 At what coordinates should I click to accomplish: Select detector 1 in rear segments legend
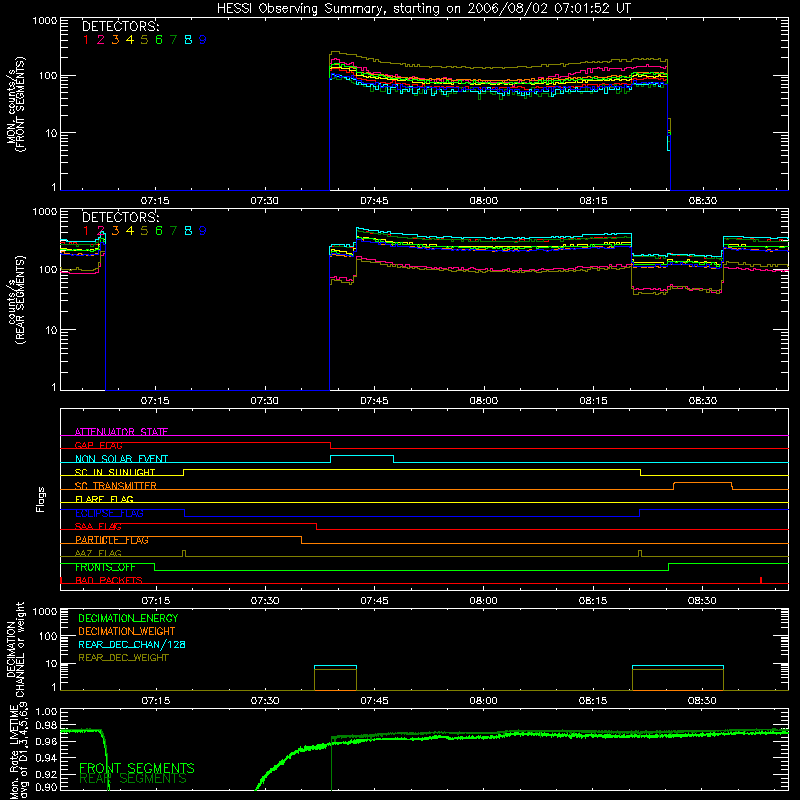pyautogui.click(x=86, y=231)
